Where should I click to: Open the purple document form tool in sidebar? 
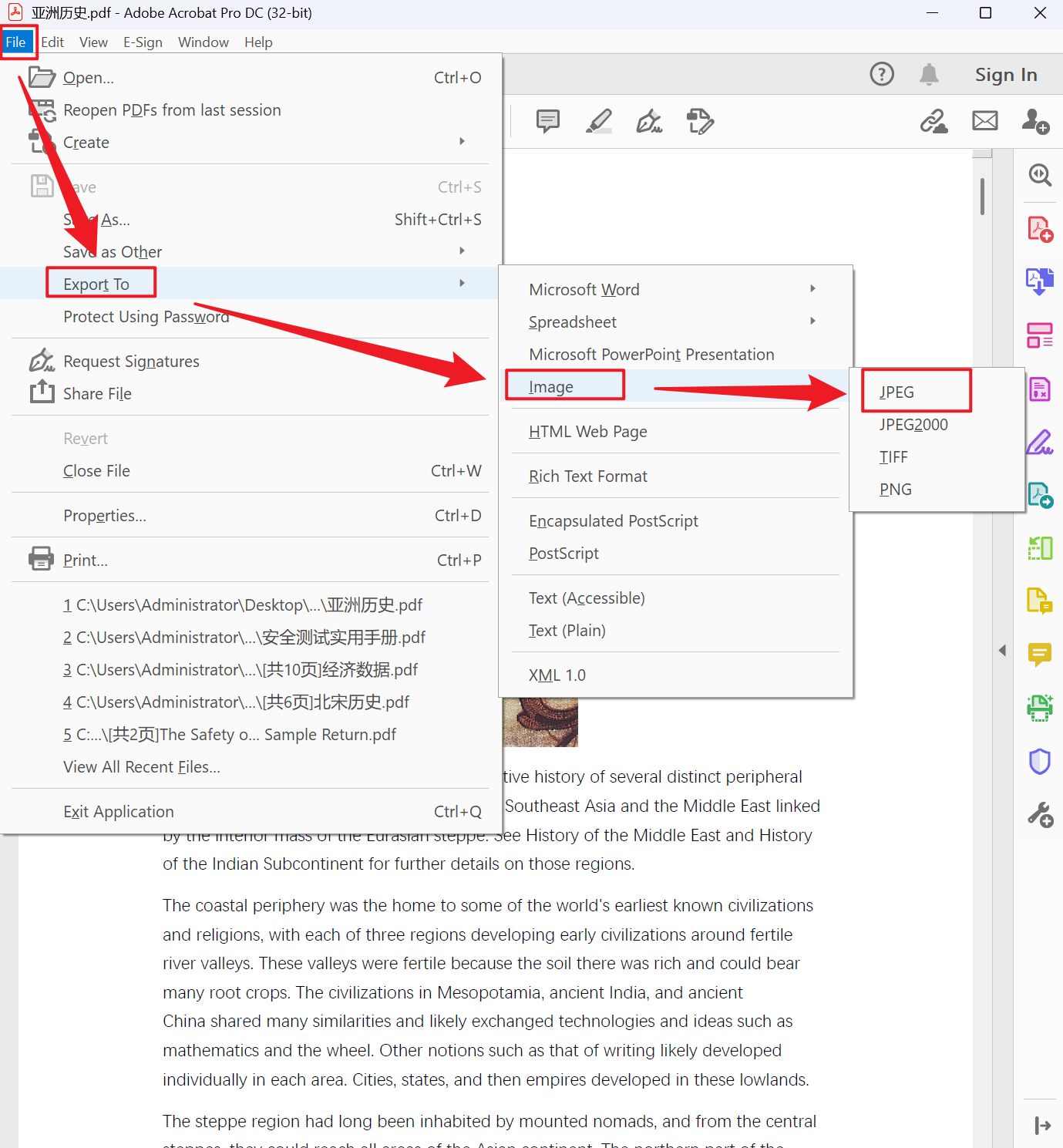(x=1040, y=389)
